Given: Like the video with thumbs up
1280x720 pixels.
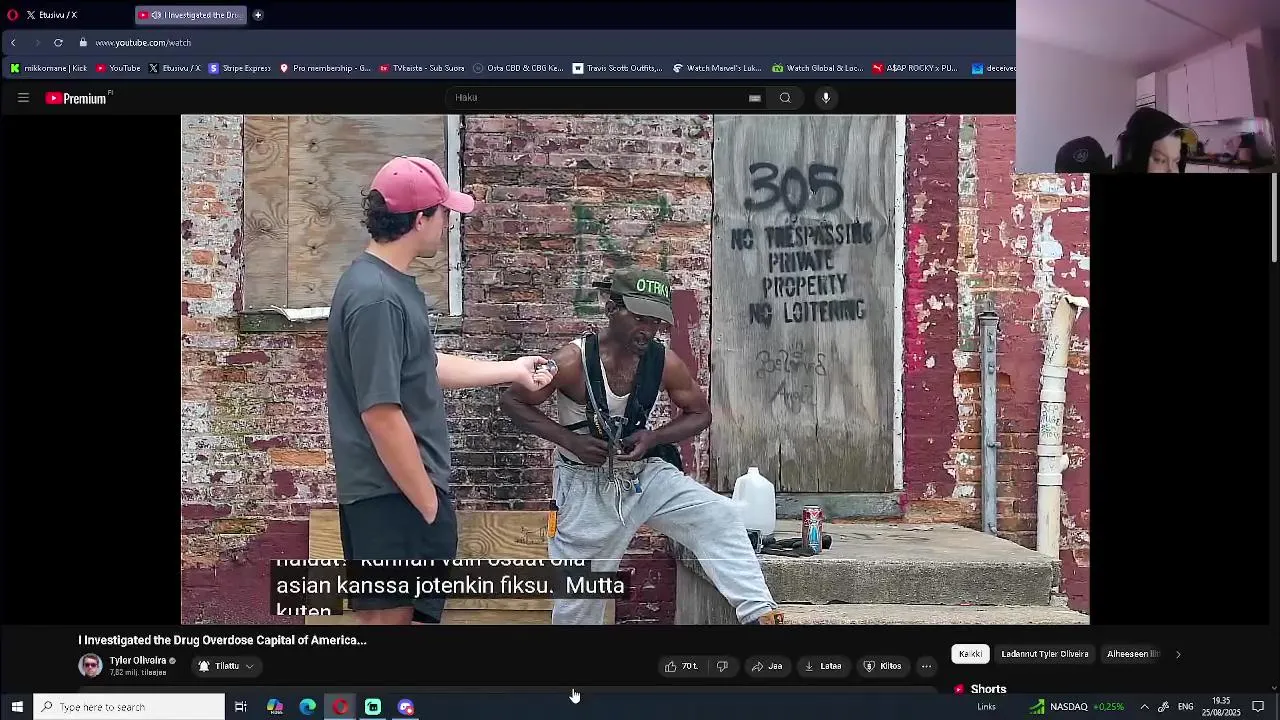Looking at the screenshot, I should tap(681, 666).
